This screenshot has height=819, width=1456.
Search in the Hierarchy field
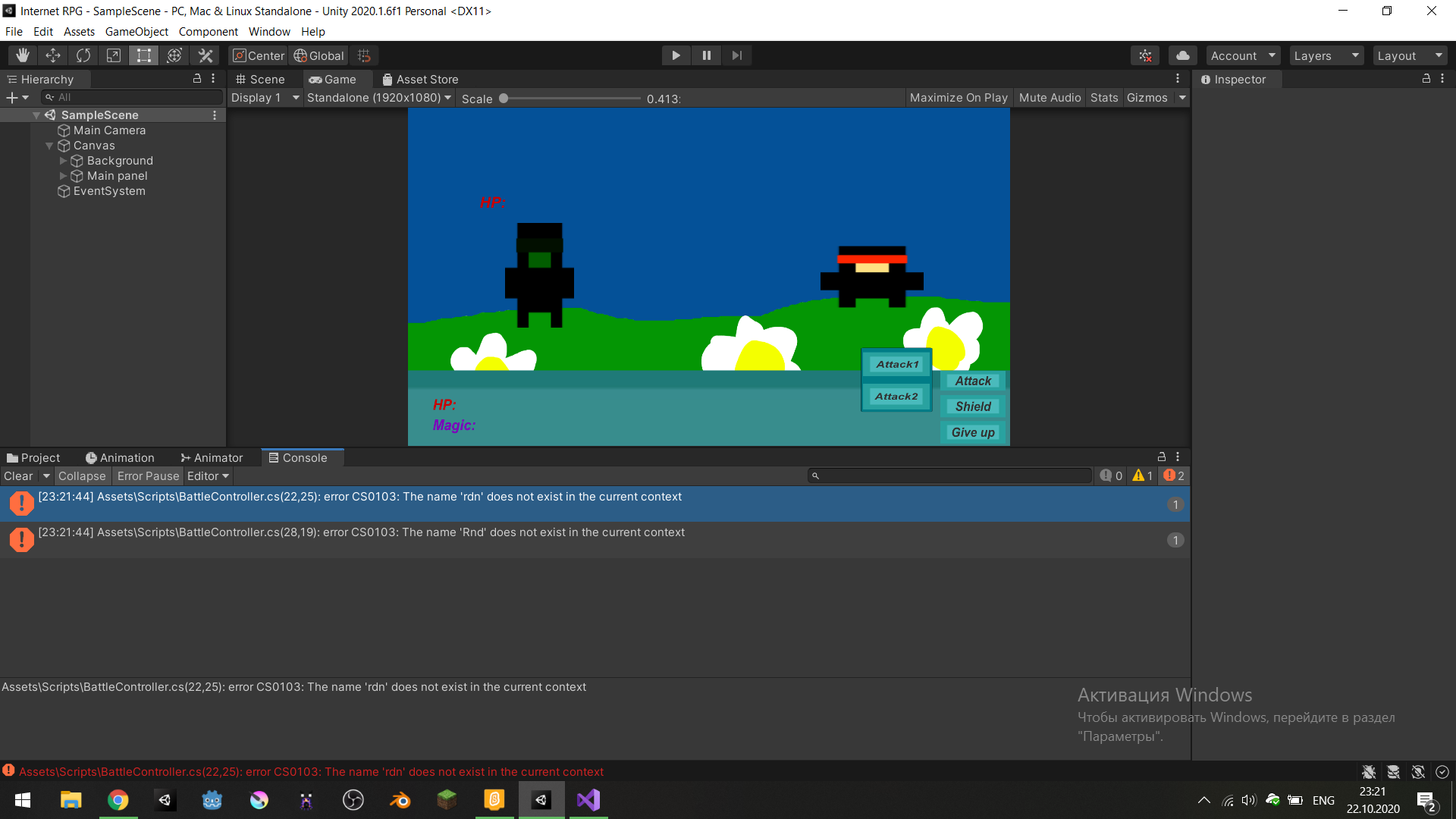coord(132,97)
